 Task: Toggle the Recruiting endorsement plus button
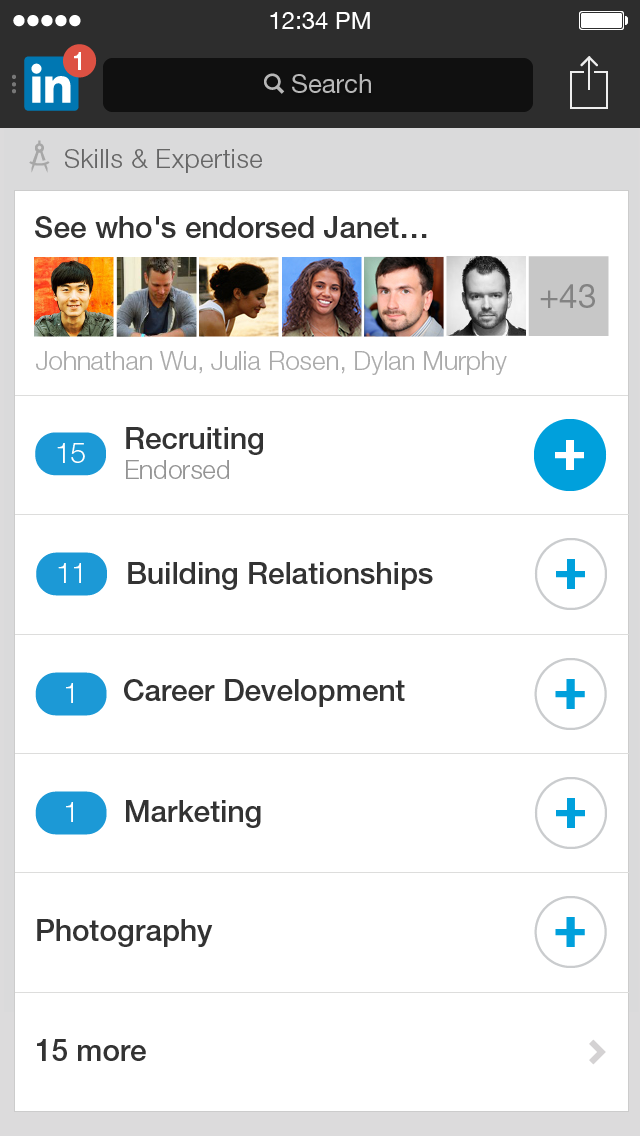[x=570, y=455]
